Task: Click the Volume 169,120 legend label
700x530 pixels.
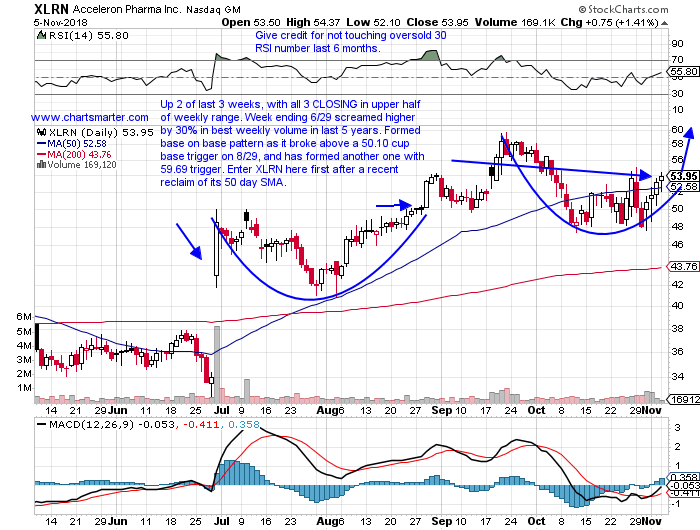Action: click(82, 165)
